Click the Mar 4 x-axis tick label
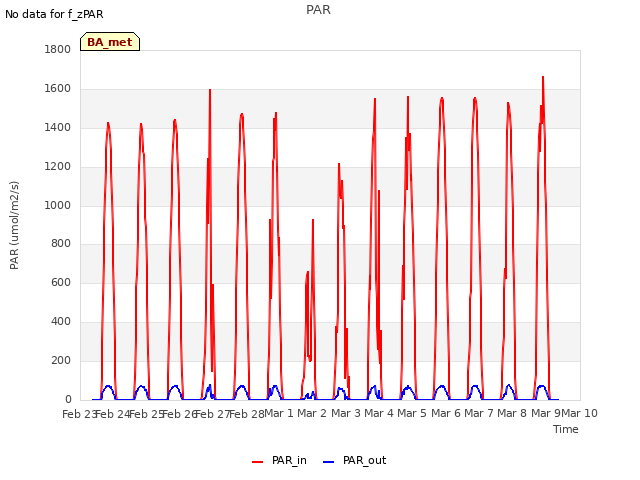640x480 pixels. [379, 413]
